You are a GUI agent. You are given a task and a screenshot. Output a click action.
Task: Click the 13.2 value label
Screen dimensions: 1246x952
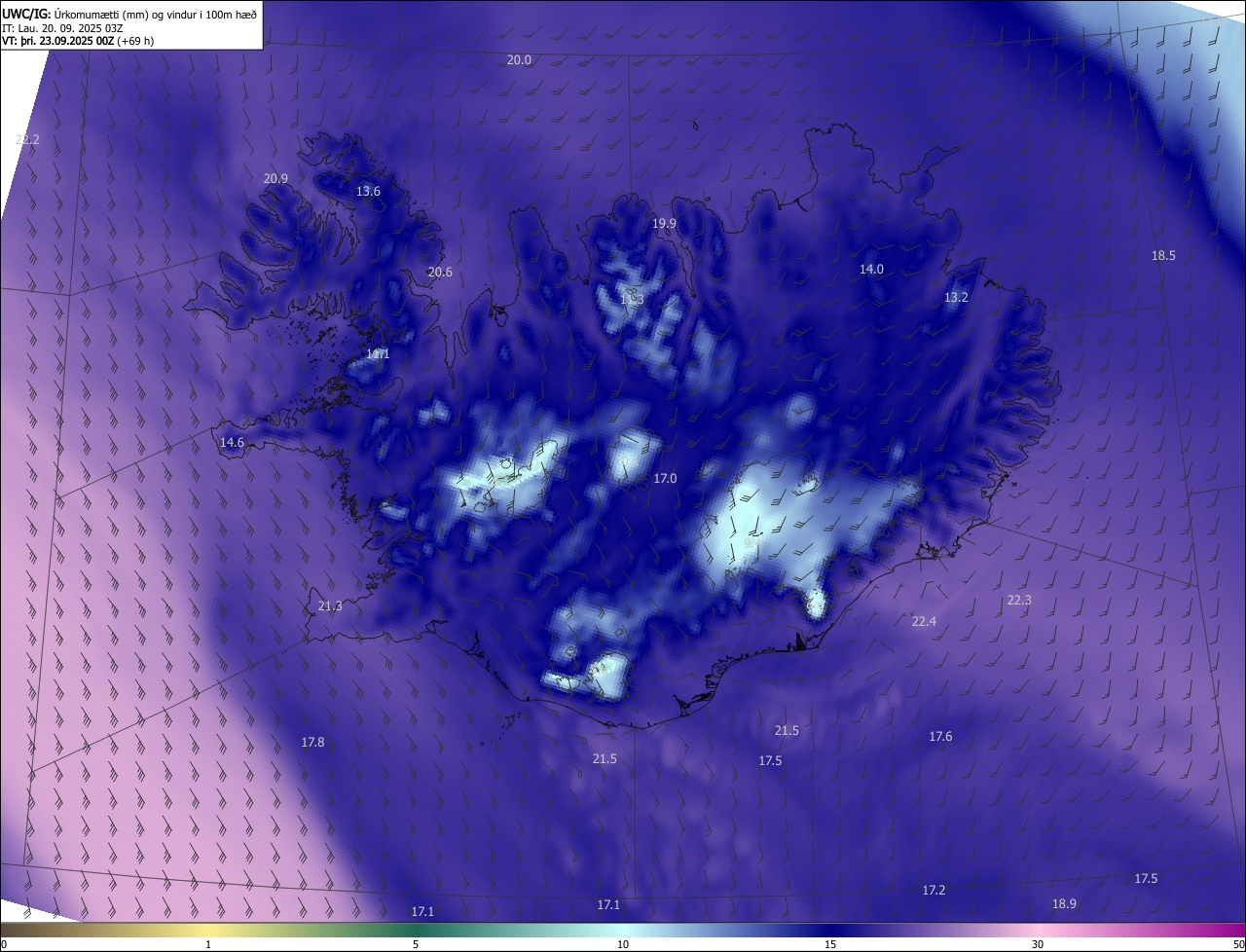[956, 298]
